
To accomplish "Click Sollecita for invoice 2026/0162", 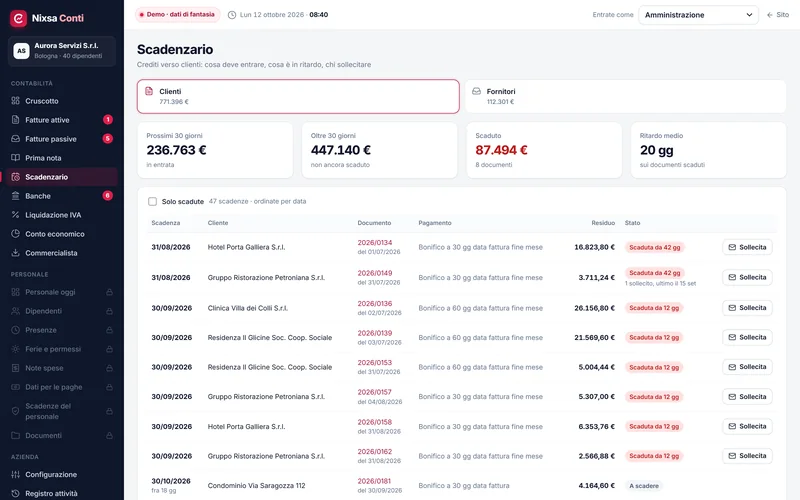I will [747, 456].
